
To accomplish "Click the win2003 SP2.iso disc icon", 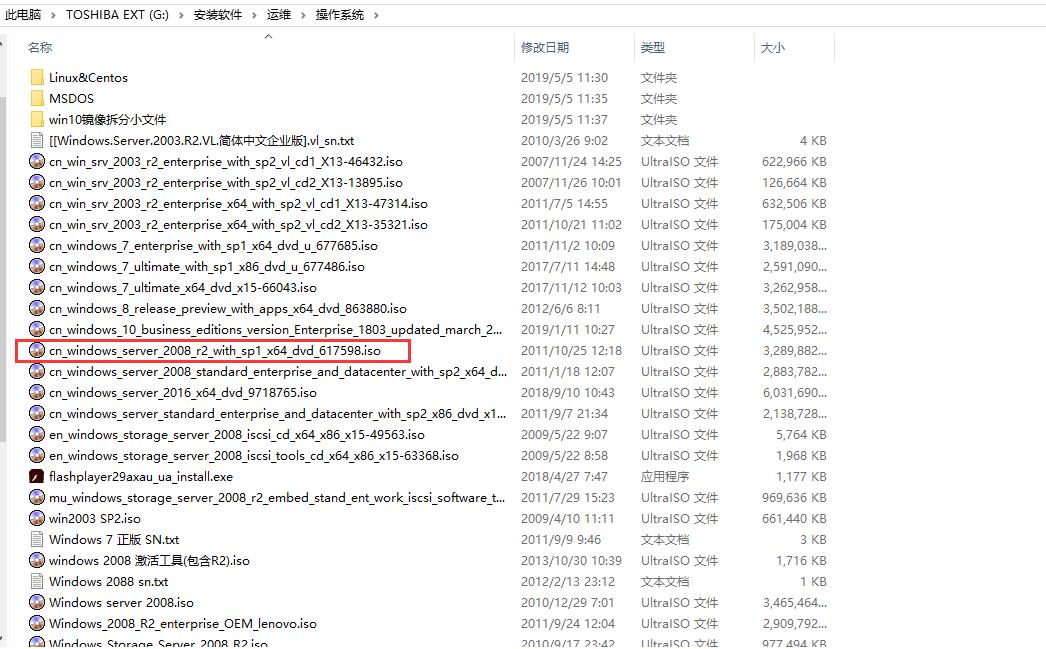I will pos(37,519).
